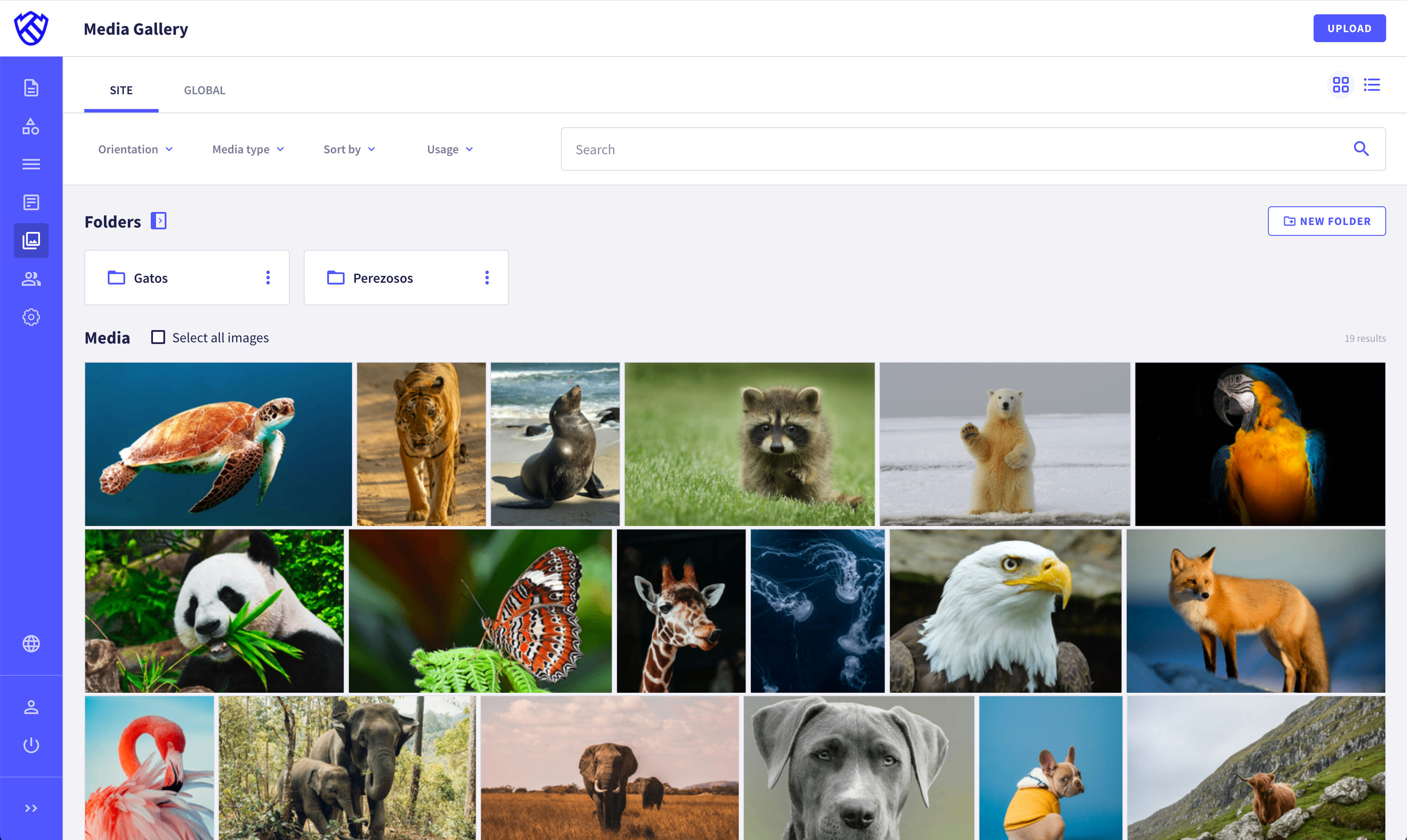Click the globe icon in sidebar
Screen dimensions: 1407x840
tap(31, 644)
